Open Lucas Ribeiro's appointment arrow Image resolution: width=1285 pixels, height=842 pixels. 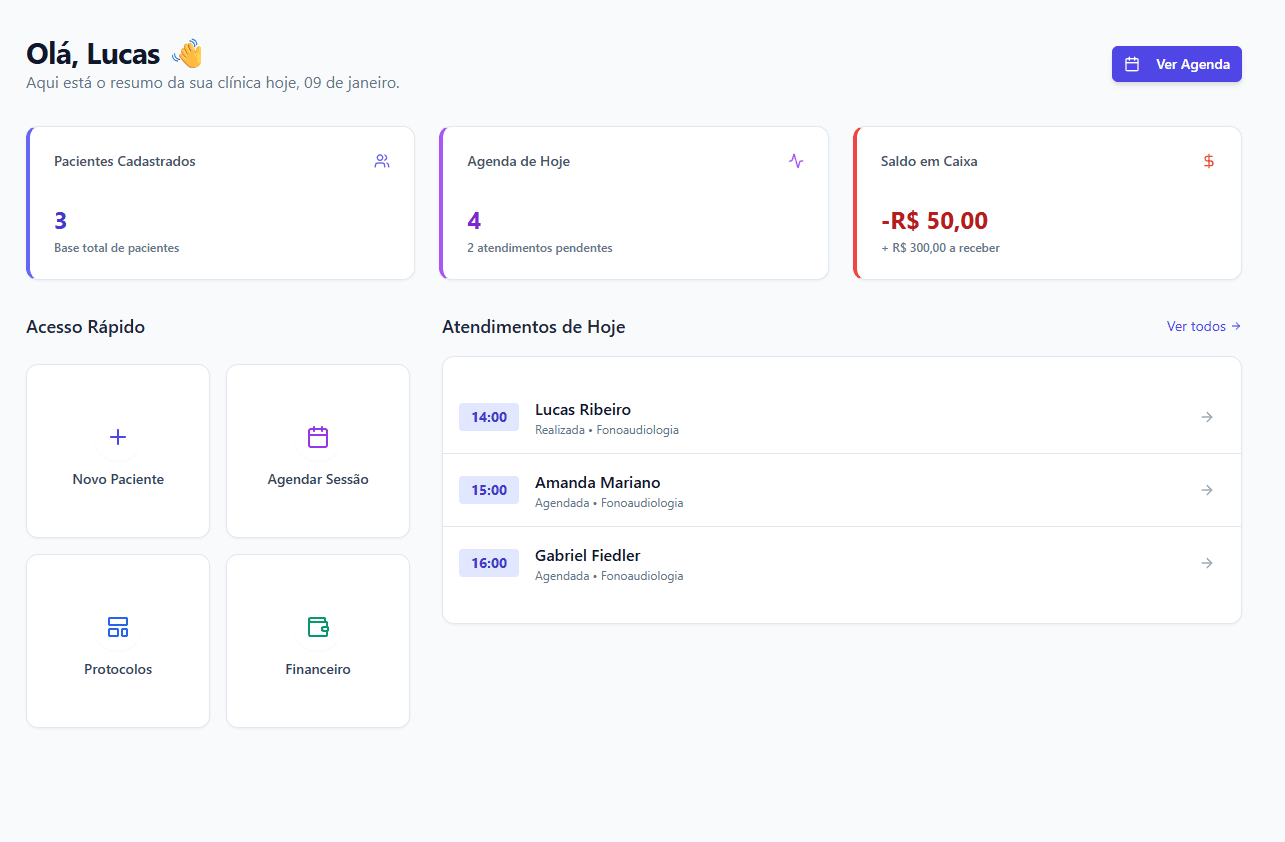point(1206,417)
